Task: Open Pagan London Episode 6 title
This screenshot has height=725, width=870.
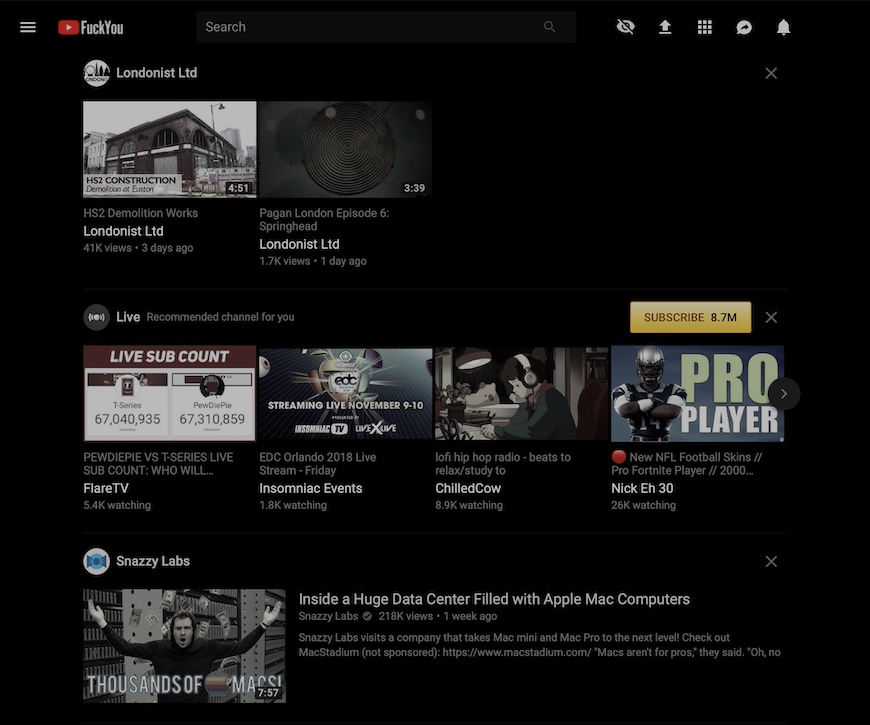Action: pos(324,220)
